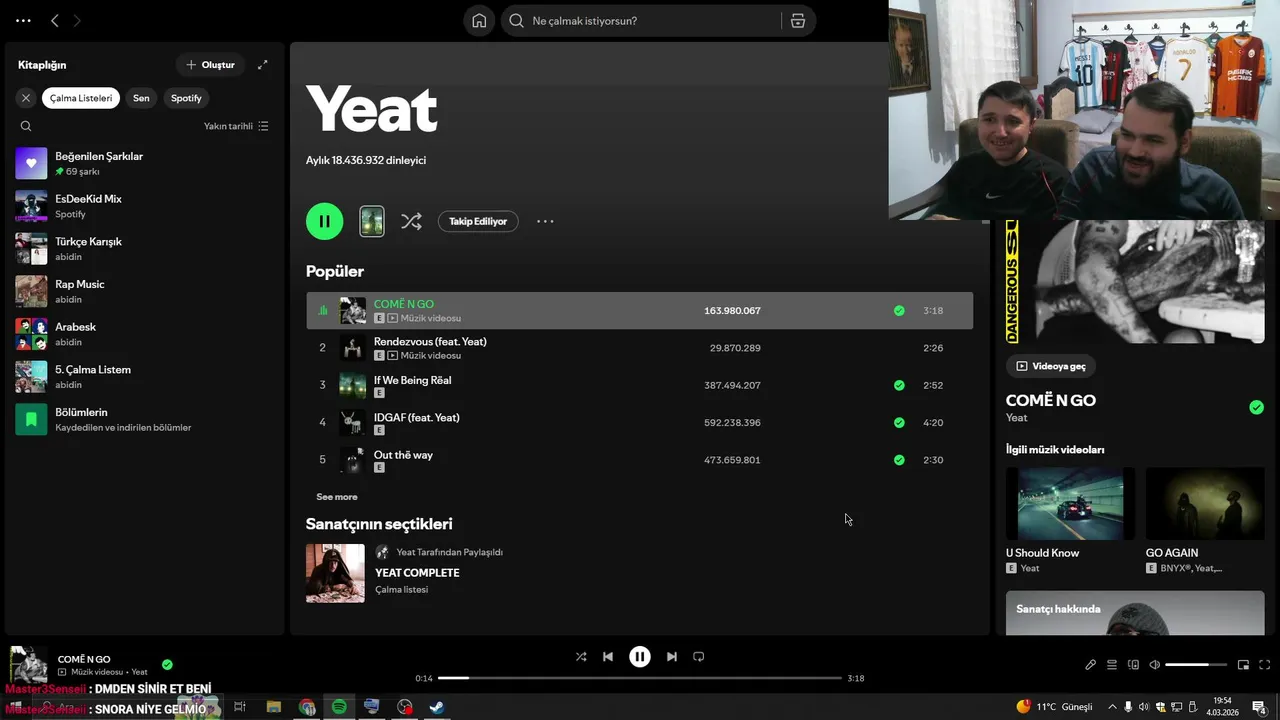
Task: Play the If We Being Rëal track
Action: (639, 385)
